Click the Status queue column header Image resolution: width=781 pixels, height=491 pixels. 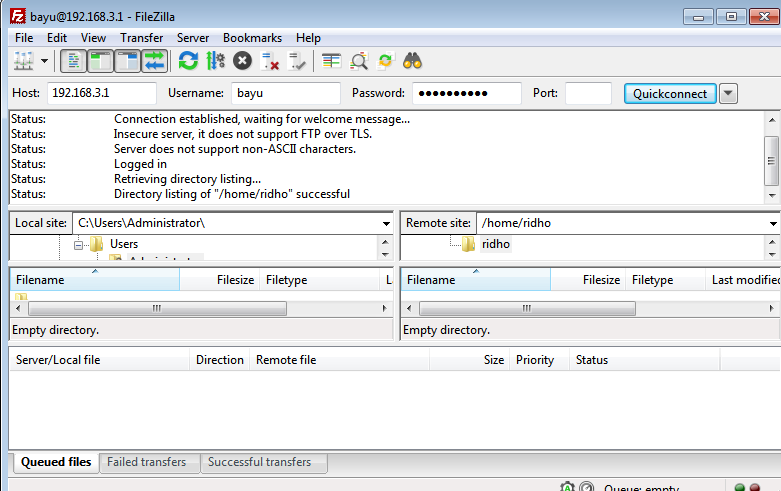[644, 360]
